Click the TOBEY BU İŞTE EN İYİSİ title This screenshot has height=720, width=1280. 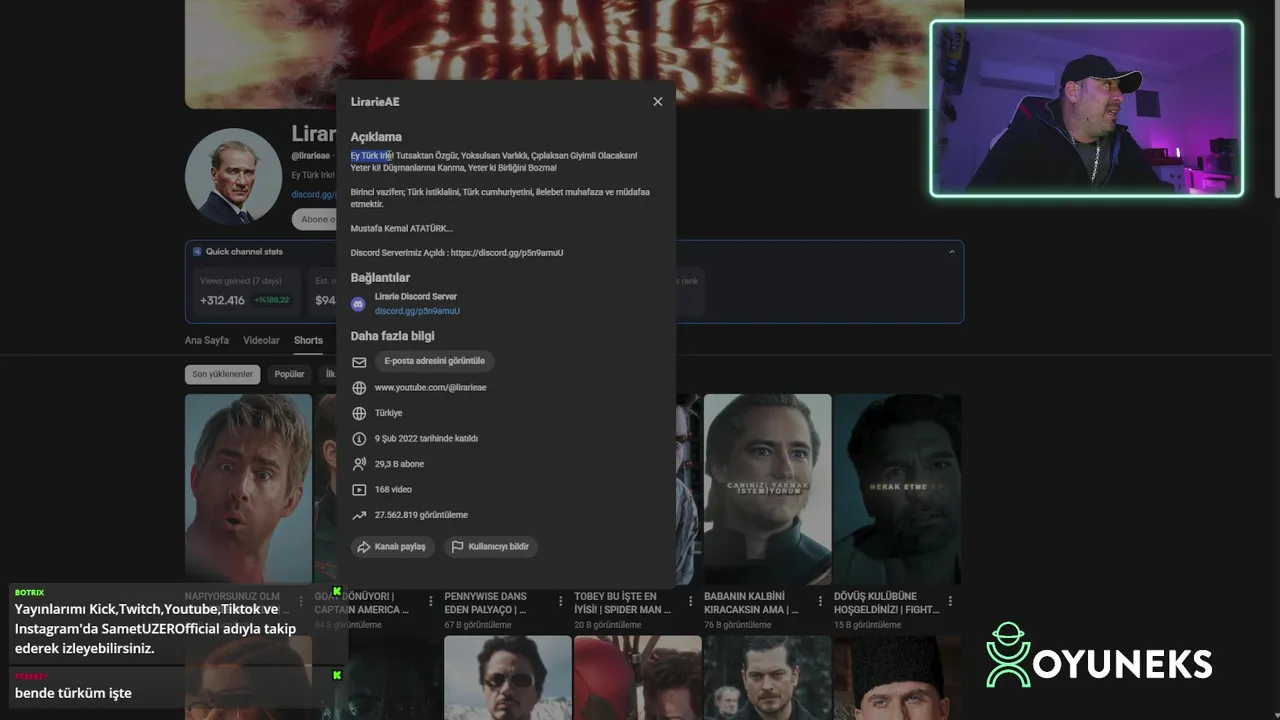tap(623, 603)
